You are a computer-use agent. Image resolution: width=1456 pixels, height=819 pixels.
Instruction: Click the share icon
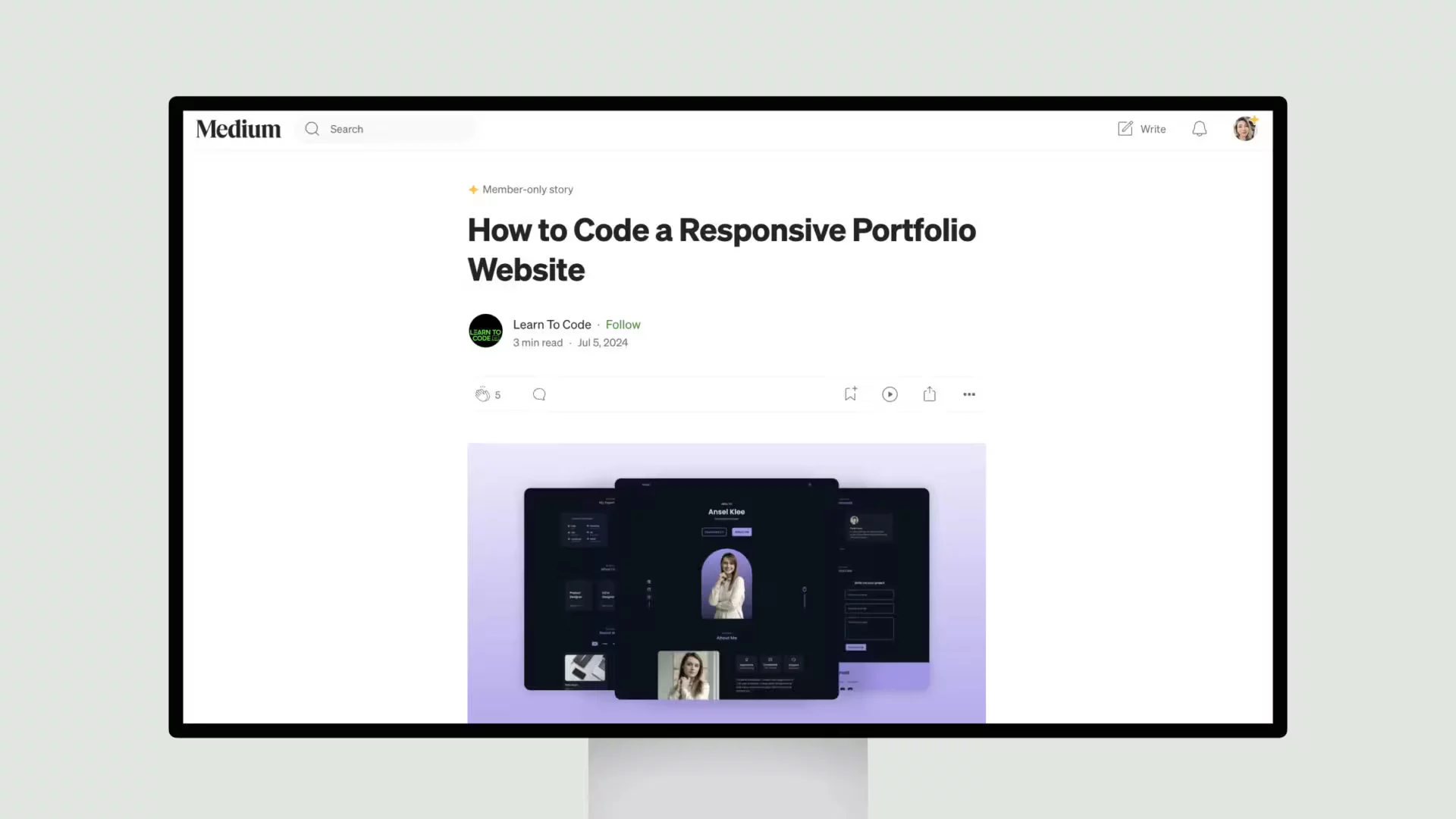(x=929, y=393)
